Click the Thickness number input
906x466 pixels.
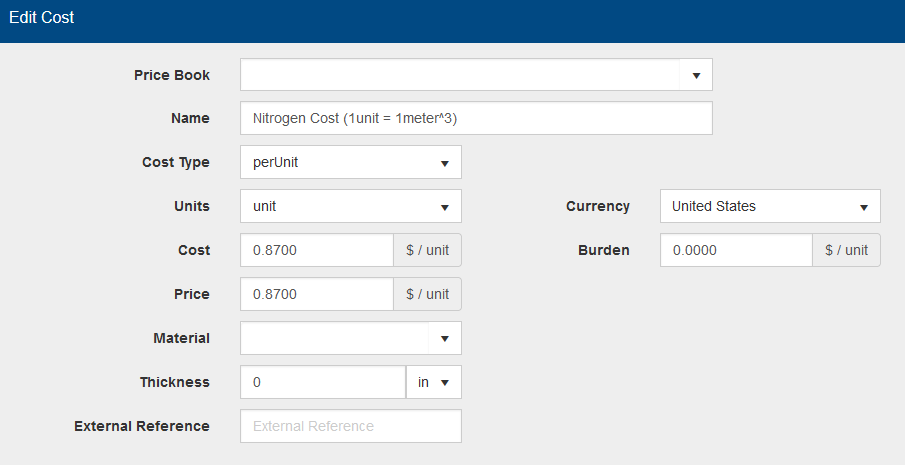coord(323,382)
